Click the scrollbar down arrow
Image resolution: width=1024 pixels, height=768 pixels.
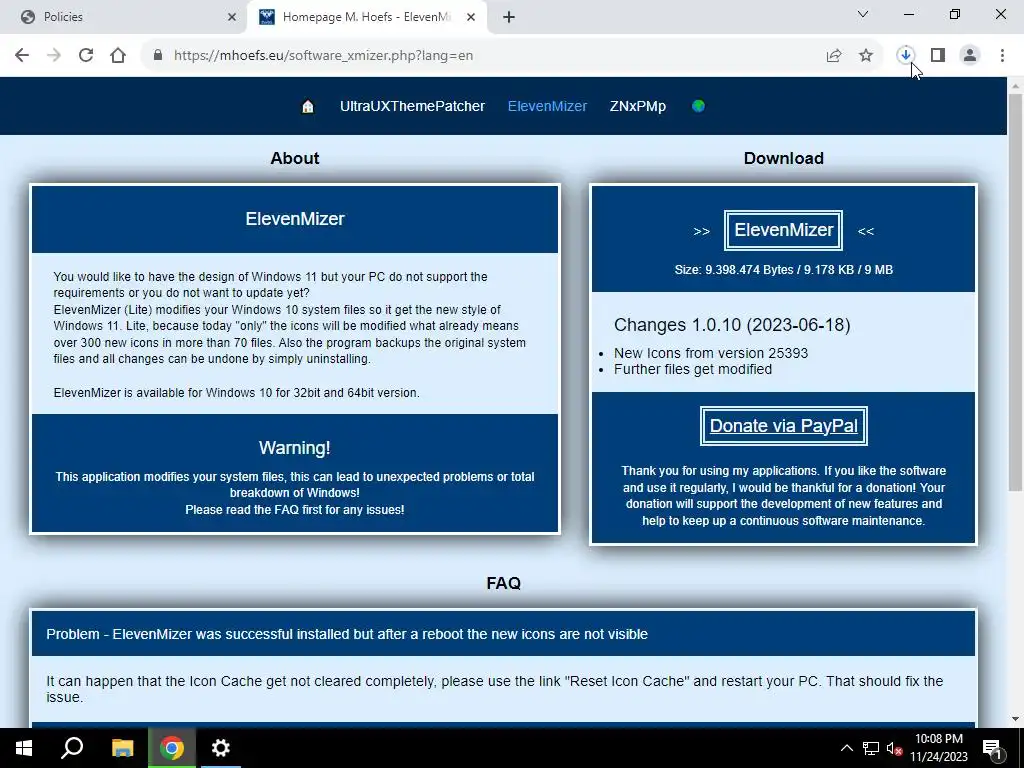tap(1015, 720)
